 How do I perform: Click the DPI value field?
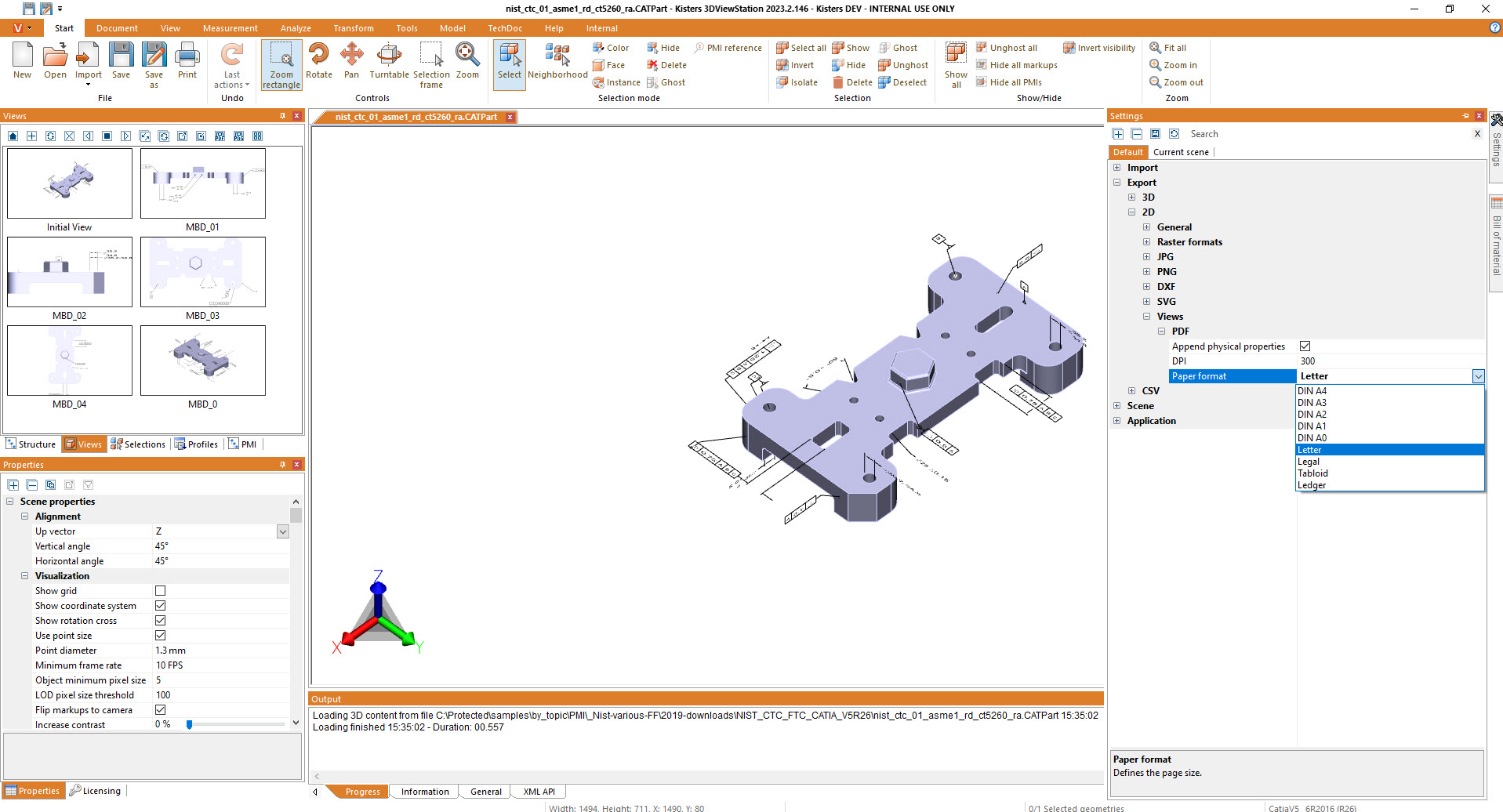(1391, 361)
